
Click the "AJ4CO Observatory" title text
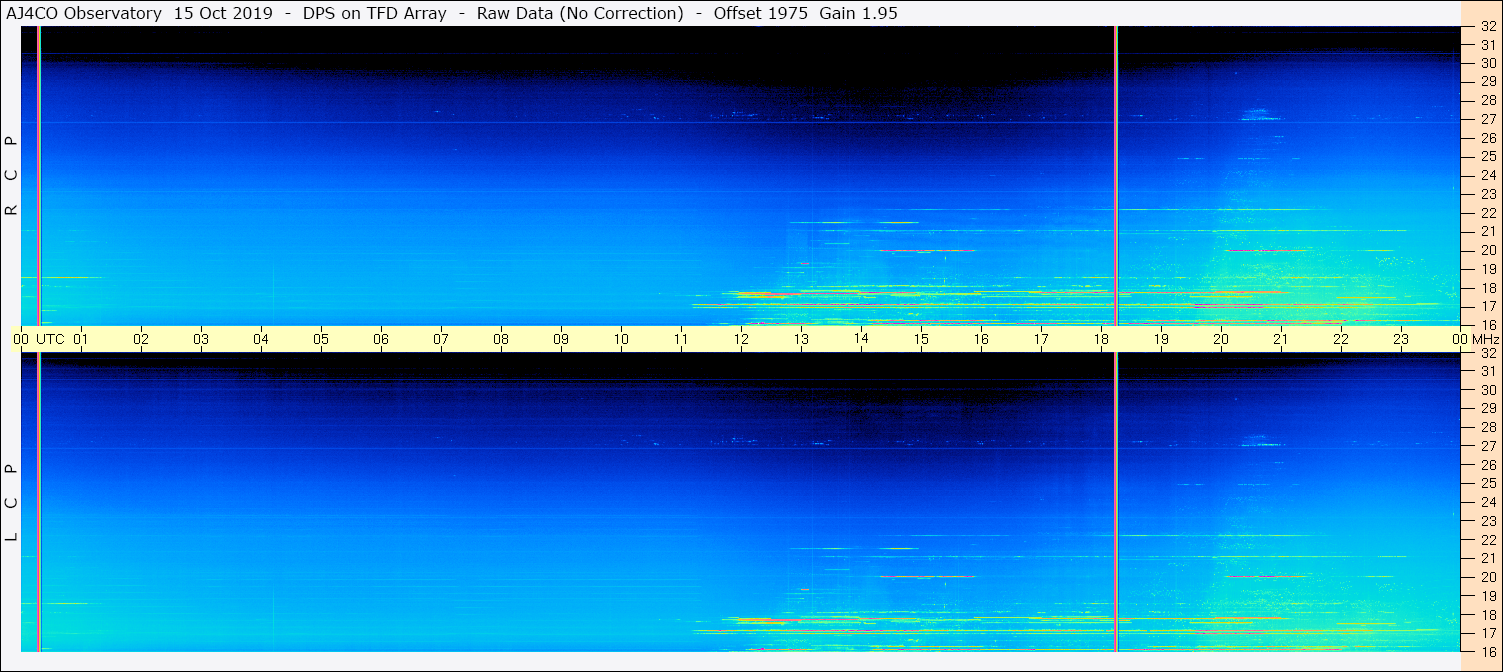click(x=85, y=13)
